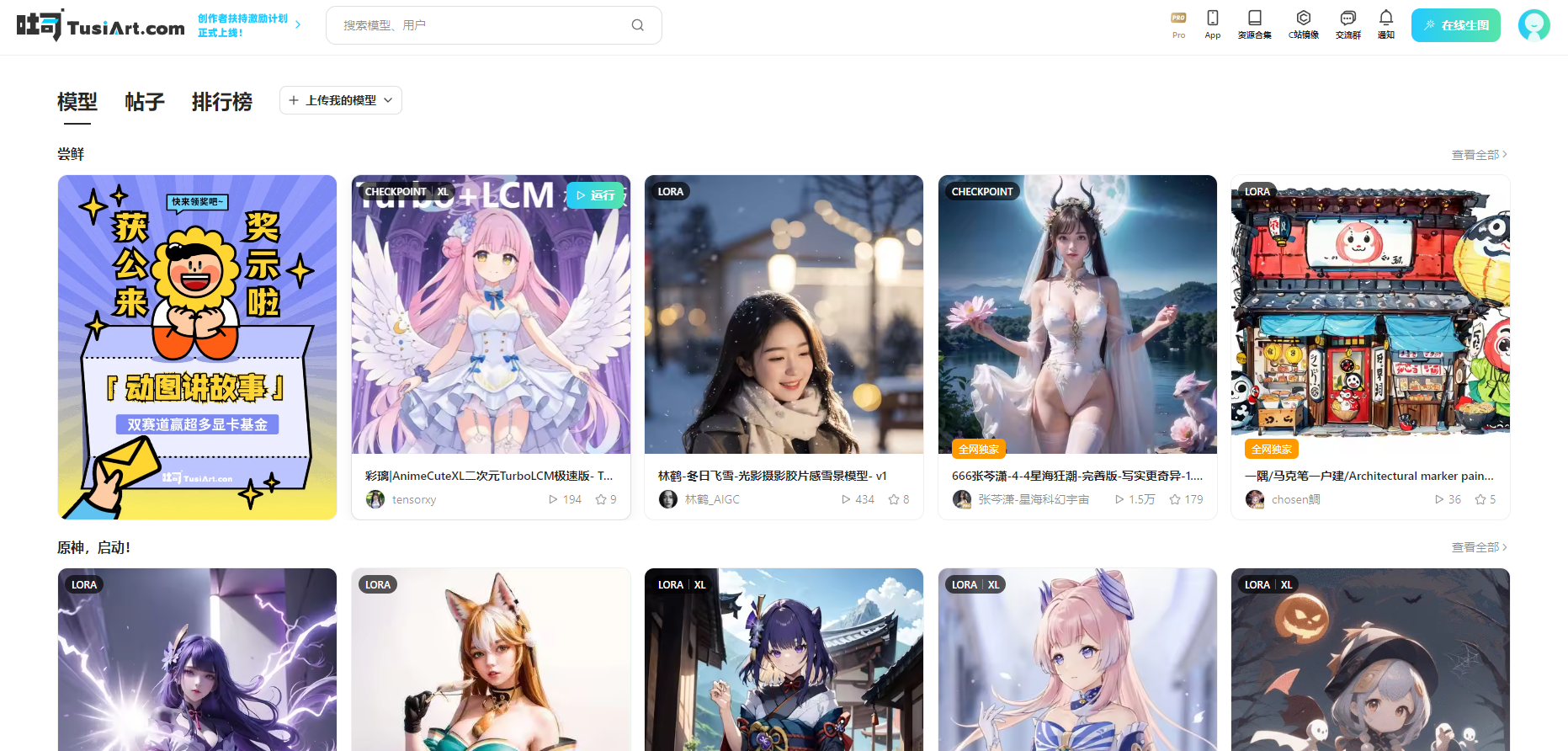This screenshot has width=1568, height=751.
Task: Open 资源合集 book icon
Action: [x=1254, y=25]
